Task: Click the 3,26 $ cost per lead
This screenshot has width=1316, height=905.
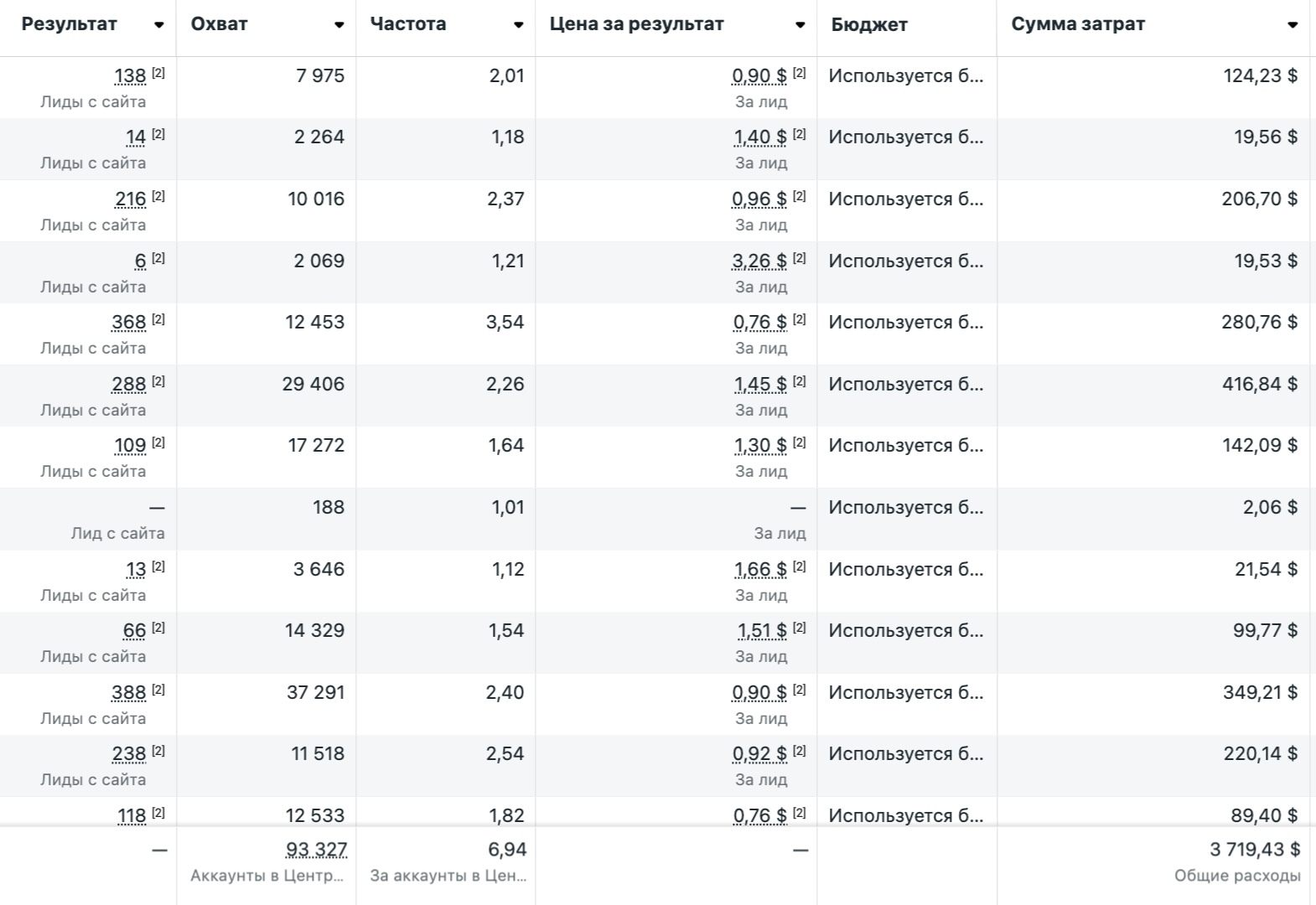Action: pos(759,261)
